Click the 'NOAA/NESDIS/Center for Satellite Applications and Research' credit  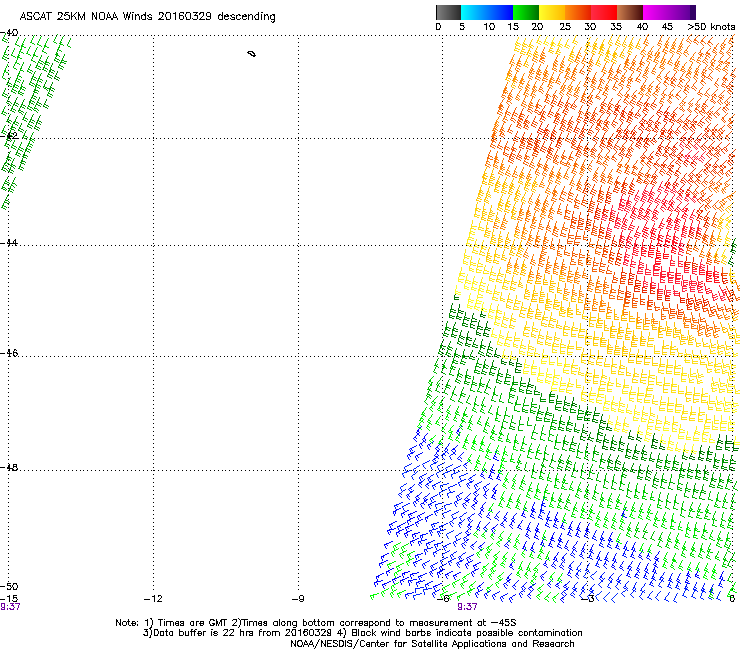coord(432,644)
